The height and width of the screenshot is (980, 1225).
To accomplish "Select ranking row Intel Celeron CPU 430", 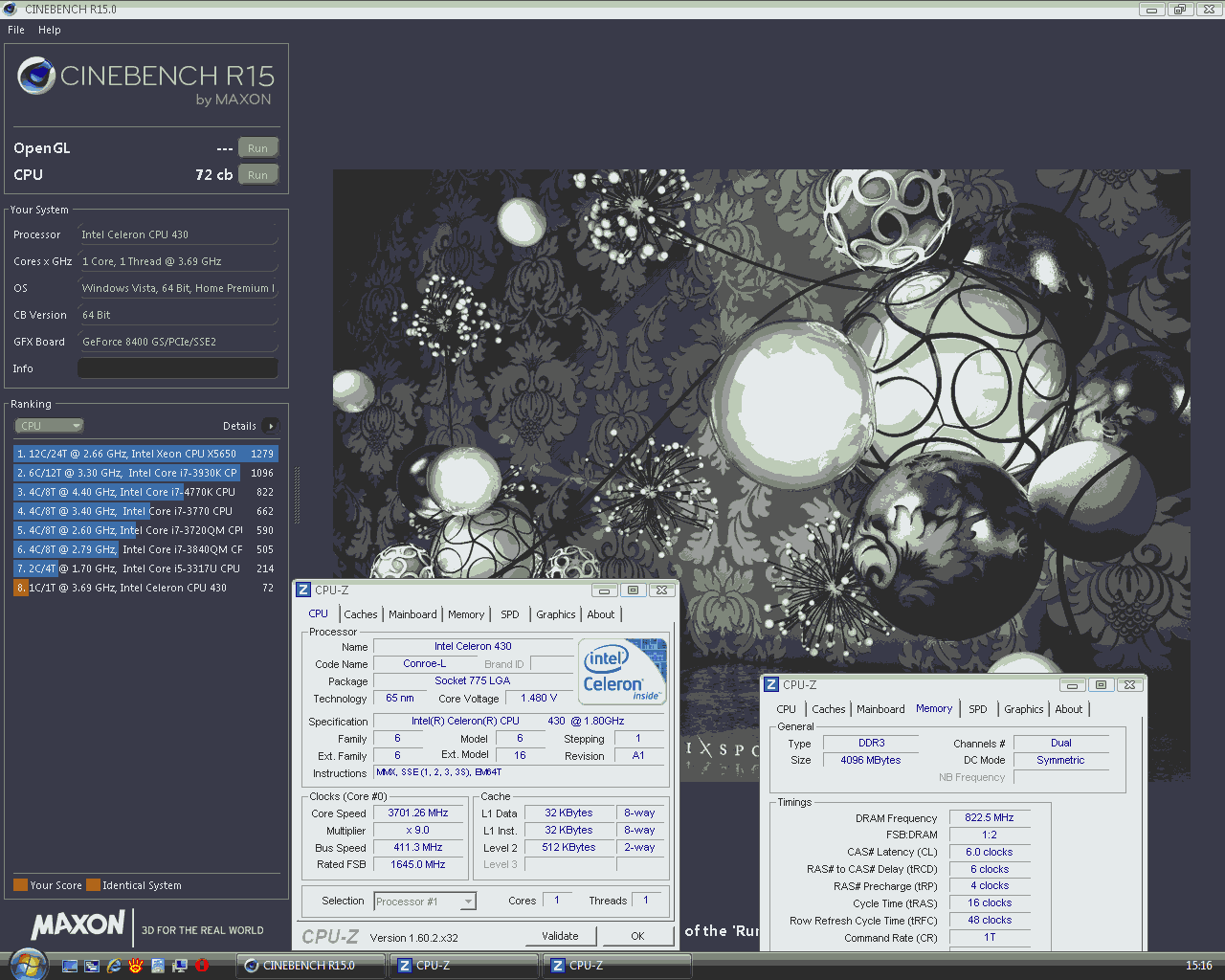I will (x=145, y=588).
